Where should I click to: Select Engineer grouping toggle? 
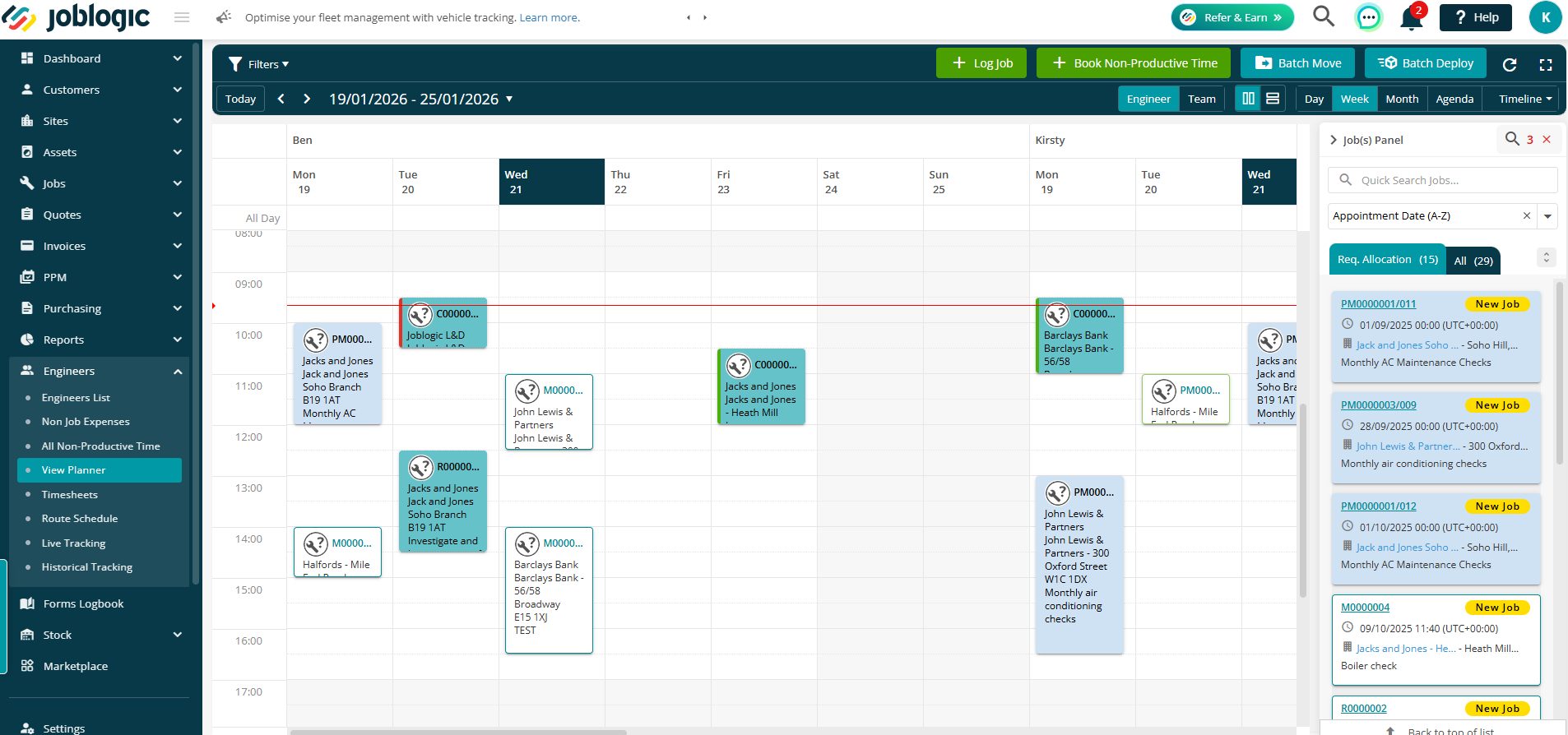[1148, 99]
